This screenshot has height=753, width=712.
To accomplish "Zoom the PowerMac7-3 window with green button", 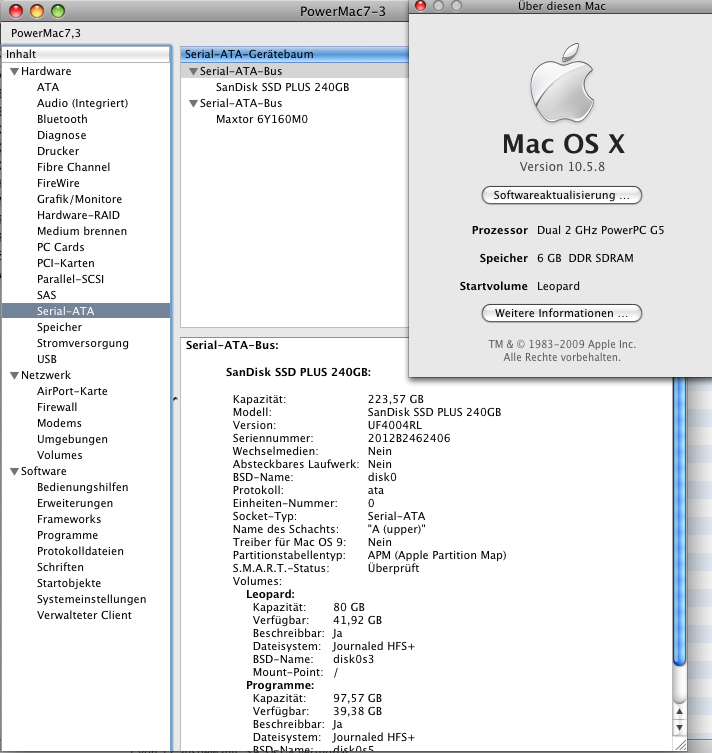I will 58,11.
